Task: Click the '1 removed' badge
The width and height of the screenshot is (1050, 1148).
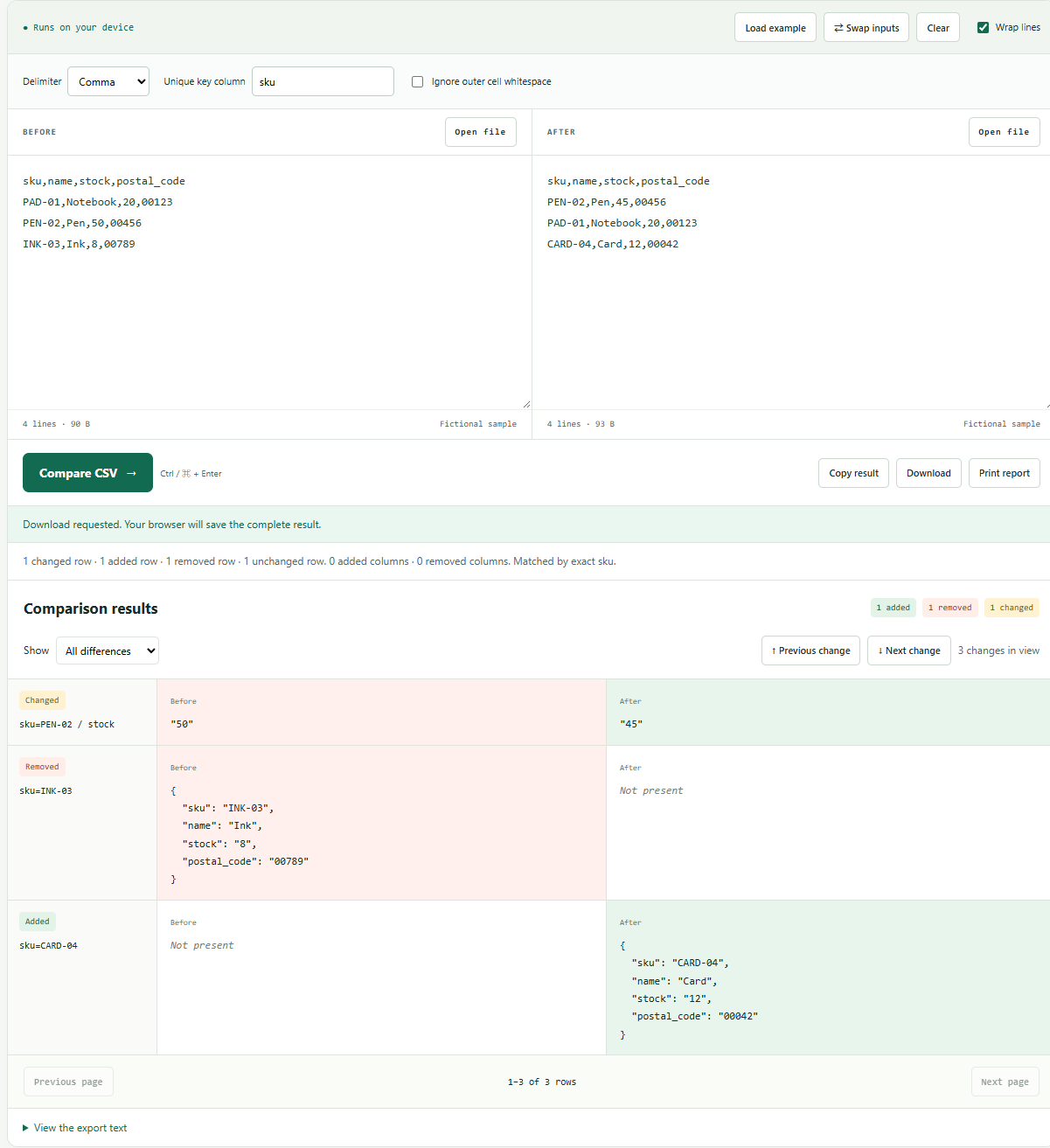Action: coord(949,608)
